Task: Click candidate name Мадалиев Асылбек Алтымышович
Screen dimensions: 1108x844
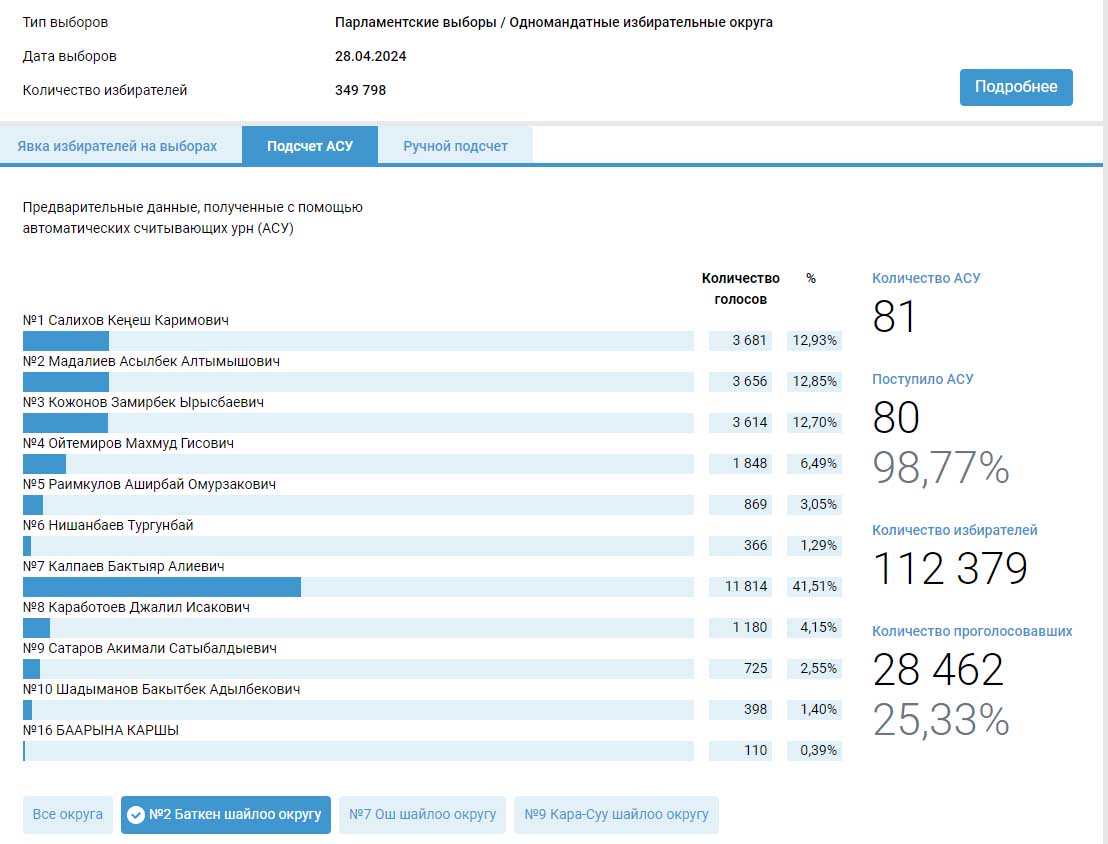Action: pyautogui.click(x=151, y=361)
